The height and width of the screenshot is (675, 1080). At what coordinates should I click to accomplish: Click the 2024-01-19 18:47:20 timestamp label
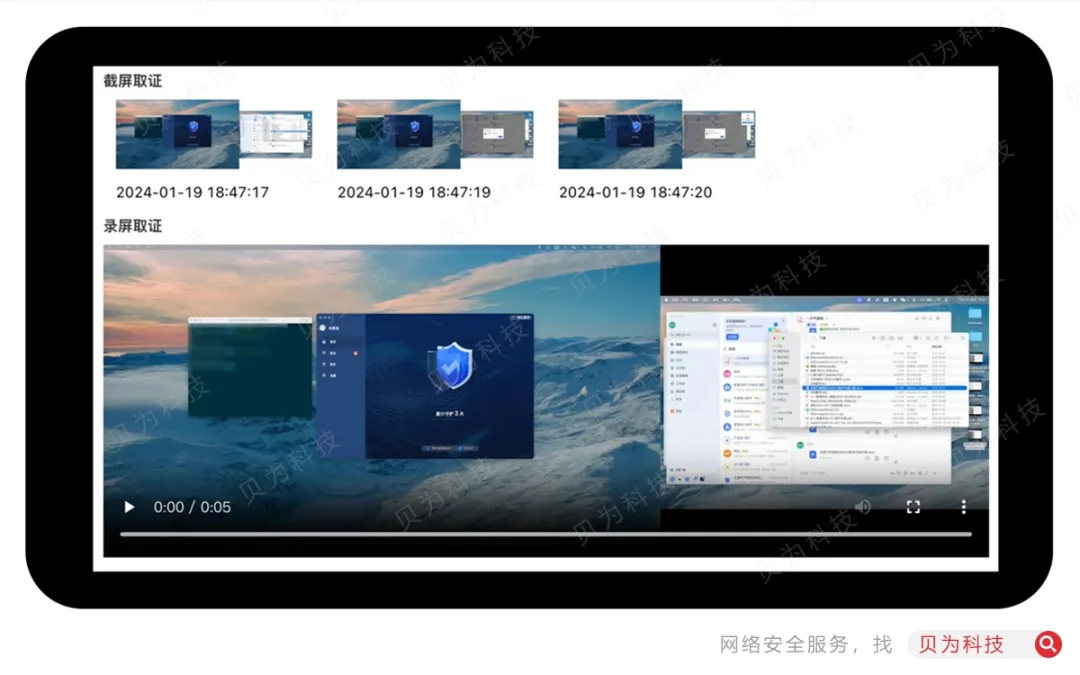(635, 192)
